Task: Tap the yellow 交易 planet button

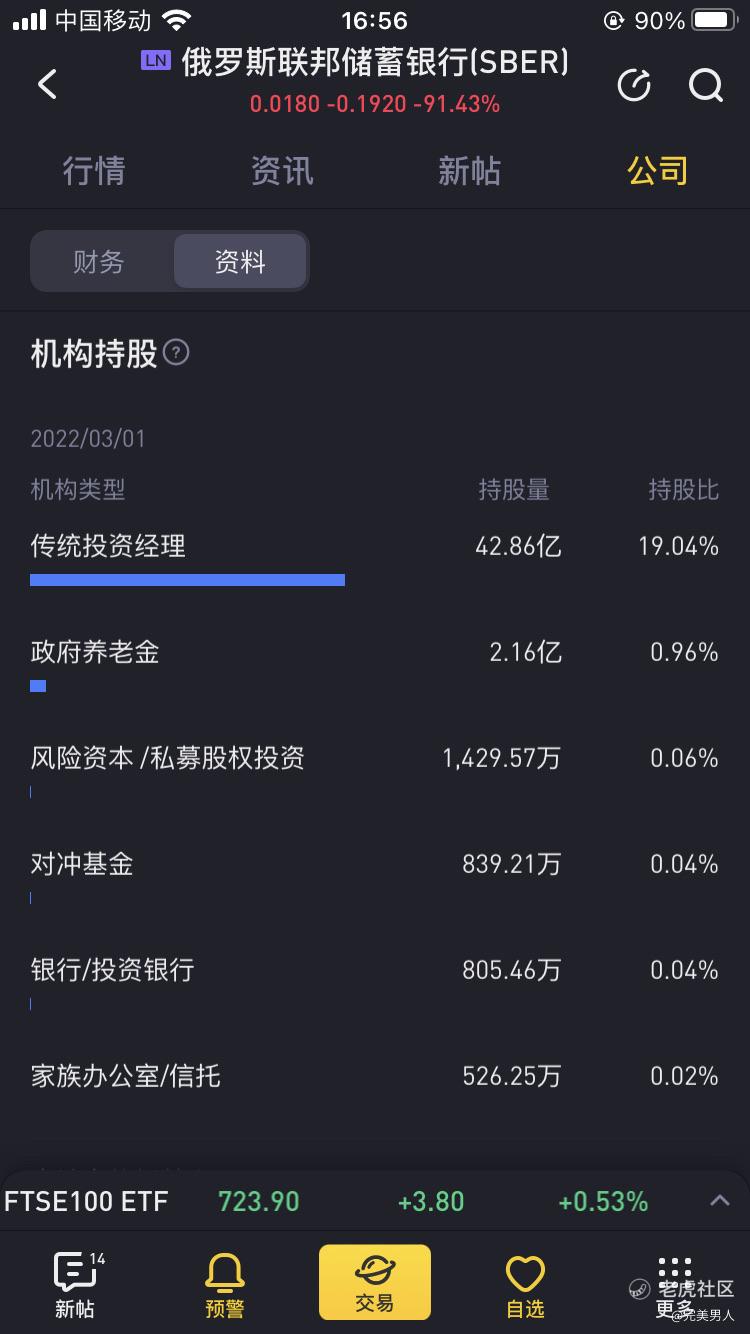Action: (x=375, y=1282)
